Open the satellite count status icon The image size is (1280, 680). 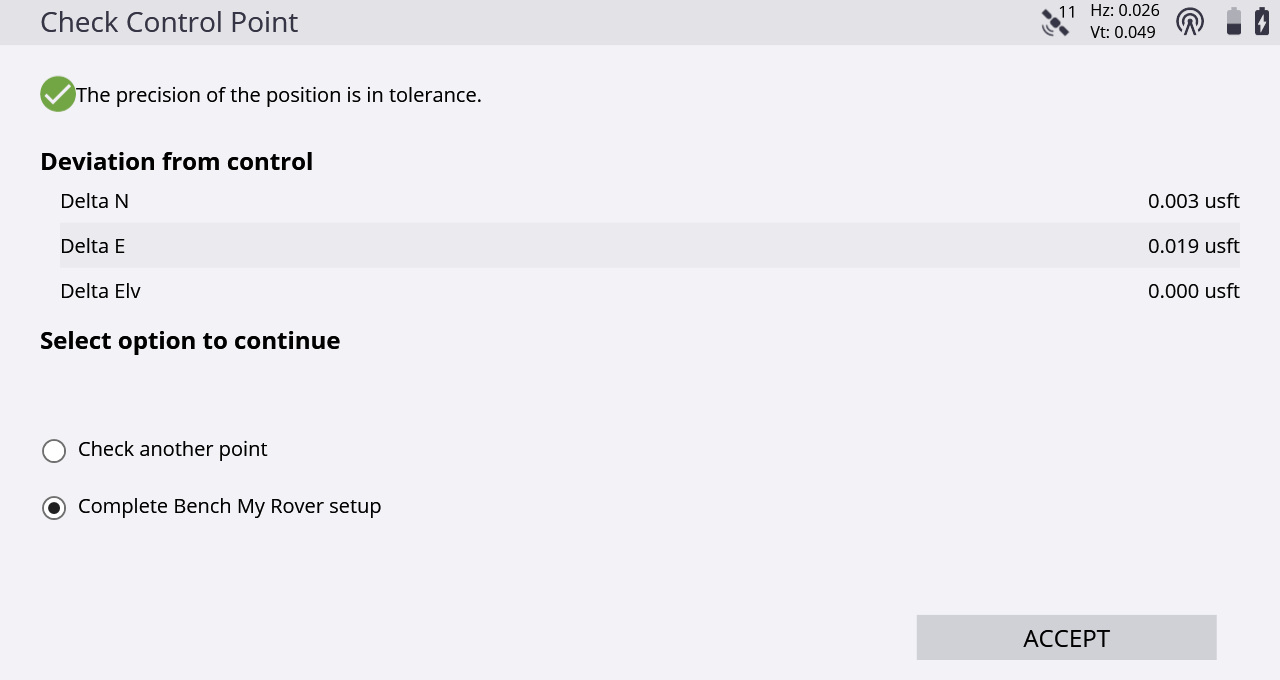[x=1058, y=21]
